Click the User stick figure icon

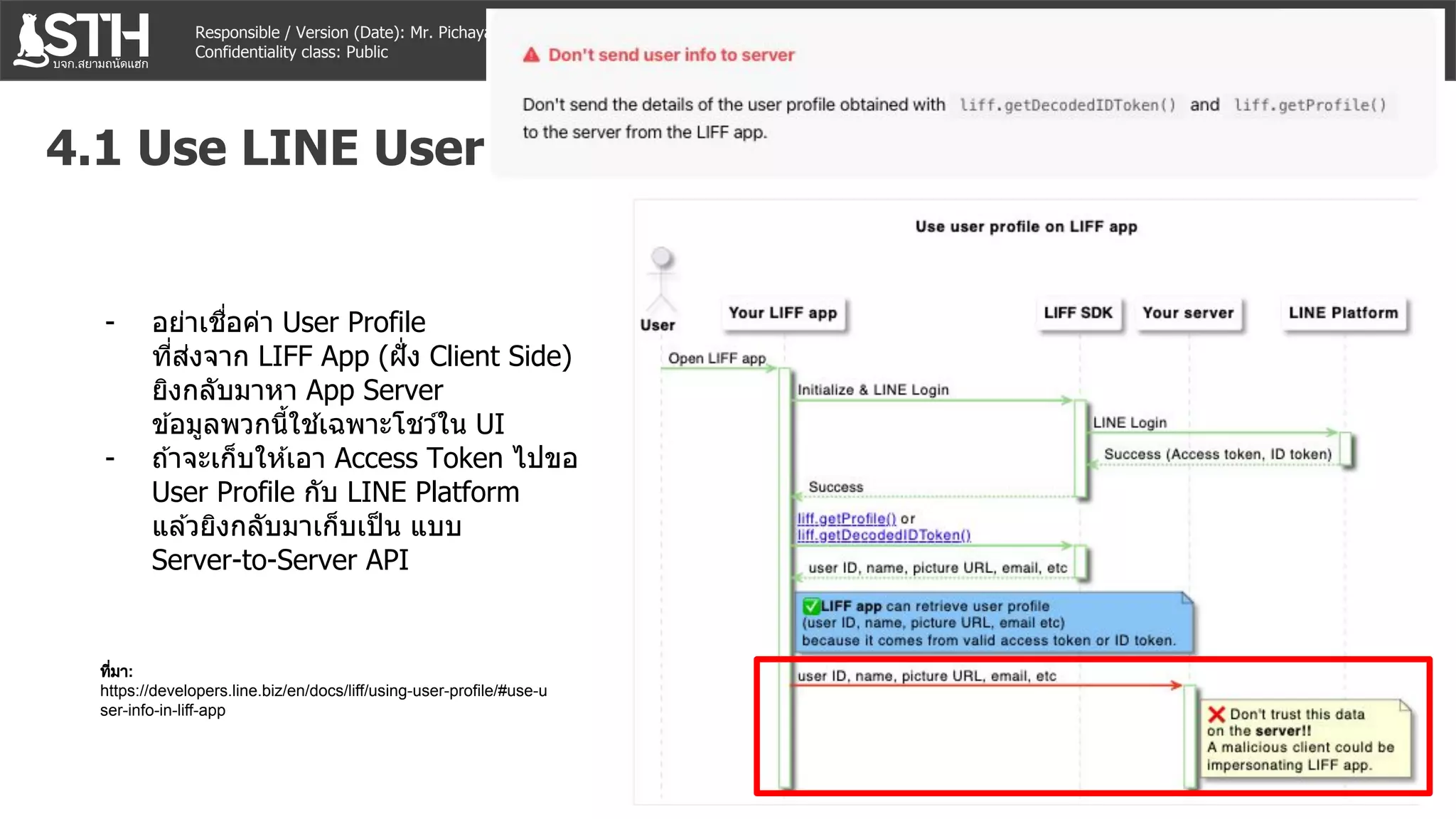tap(661, 279)
